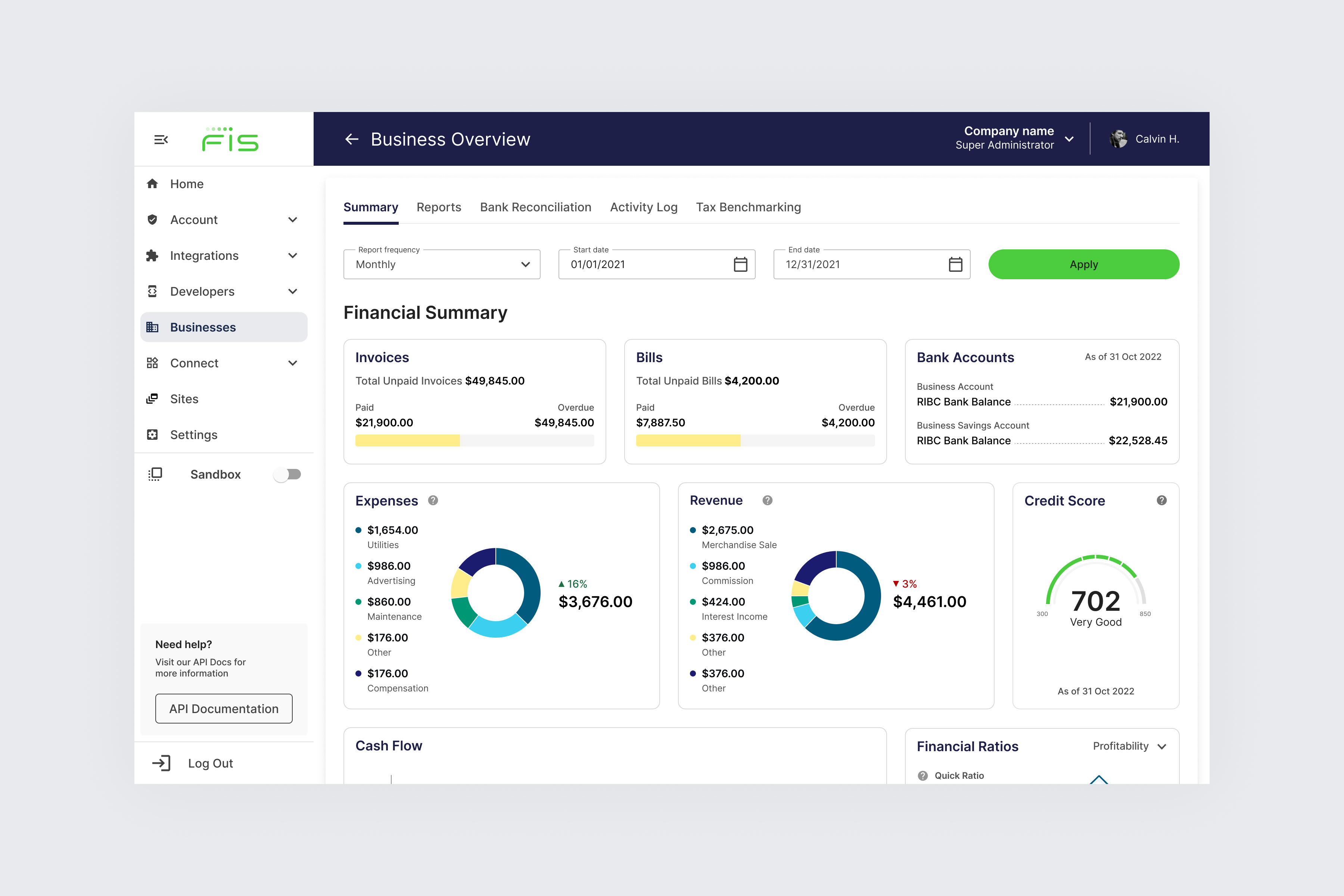The height and width of the screenshot is (896, 1344).
Task: Click the Expenses help question icon
Action: 433,501
